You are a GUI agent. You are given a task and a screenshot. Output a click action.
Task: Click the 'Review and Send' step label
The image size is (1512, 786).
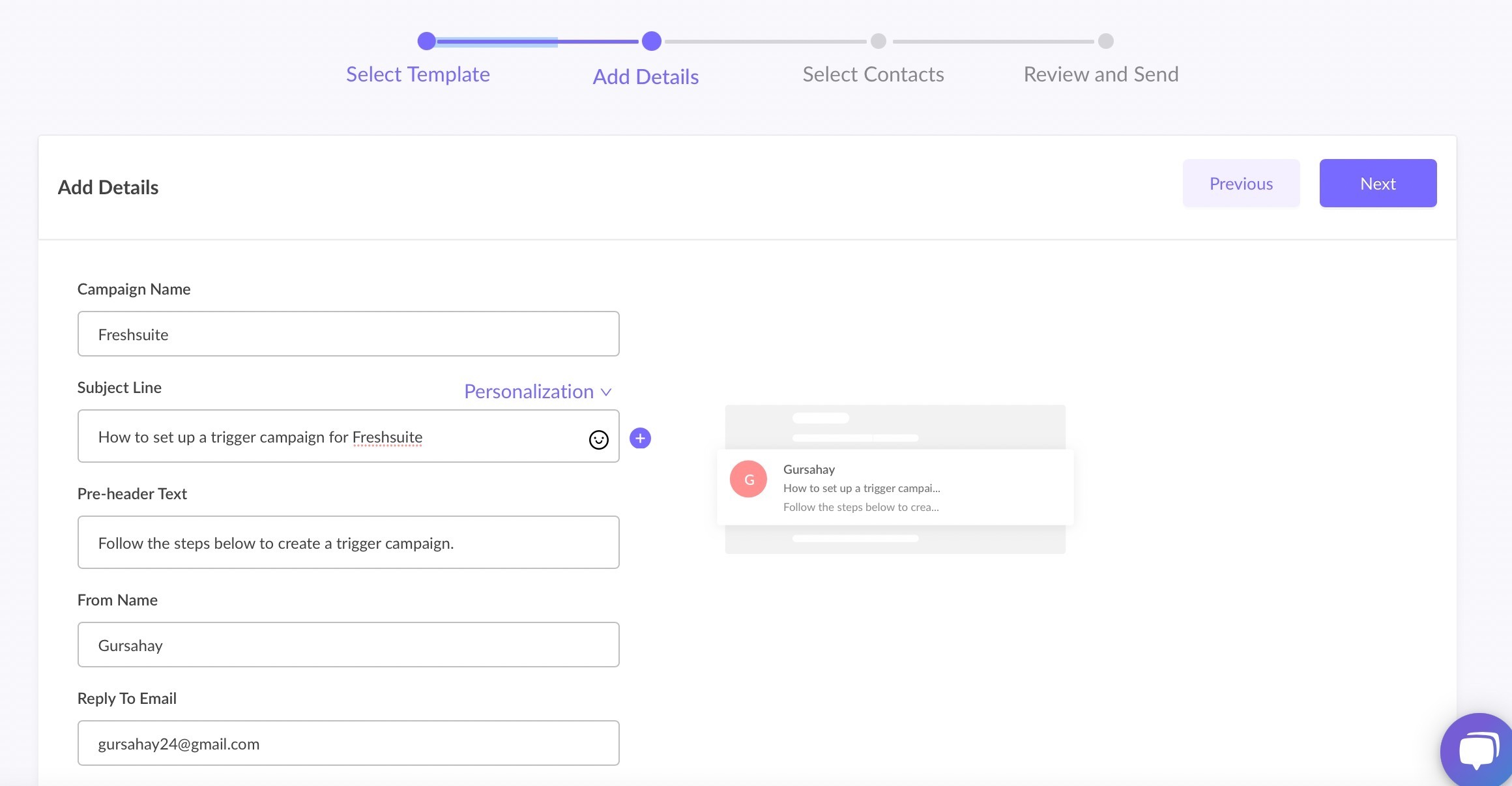coord(1101,72)
